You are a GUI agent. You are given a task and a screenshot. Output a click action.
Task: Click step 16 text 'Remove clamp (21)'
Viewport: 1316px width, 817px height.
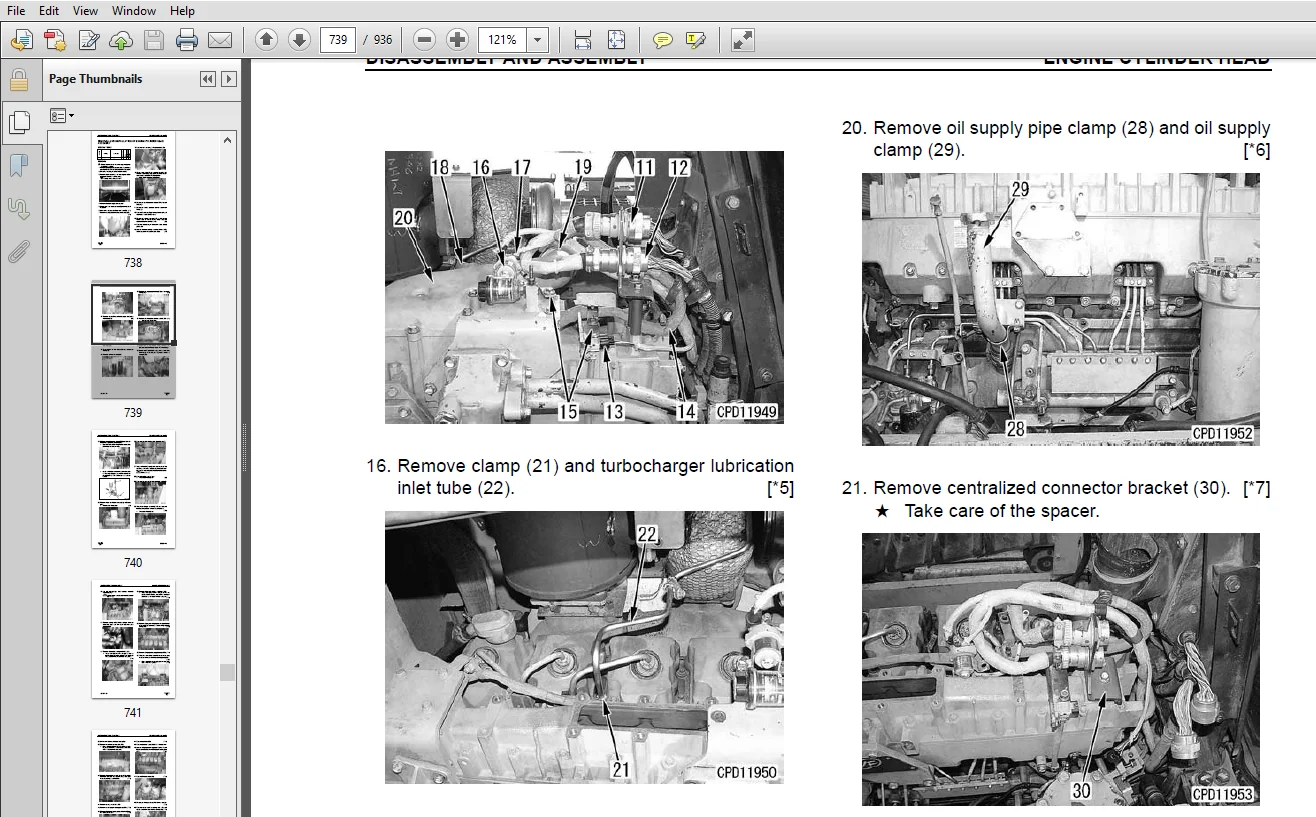[478, 466]
